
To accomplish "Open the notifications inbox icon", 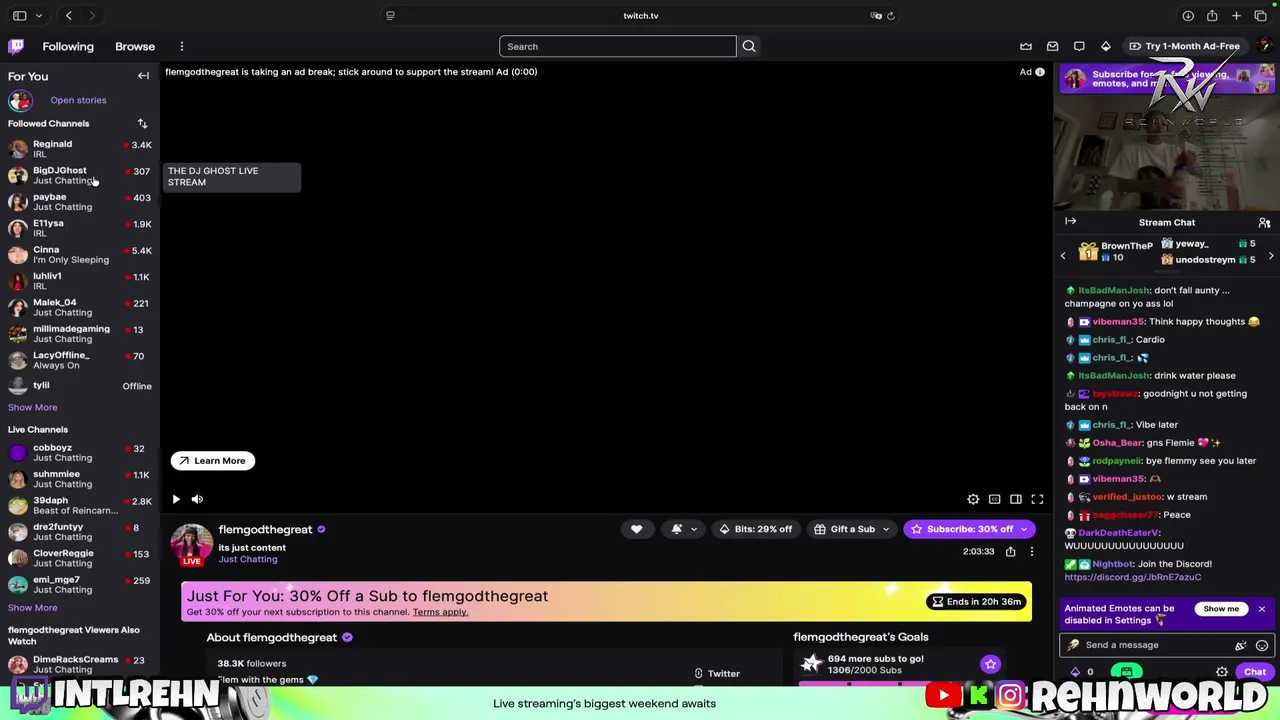I will (1053, 46).
